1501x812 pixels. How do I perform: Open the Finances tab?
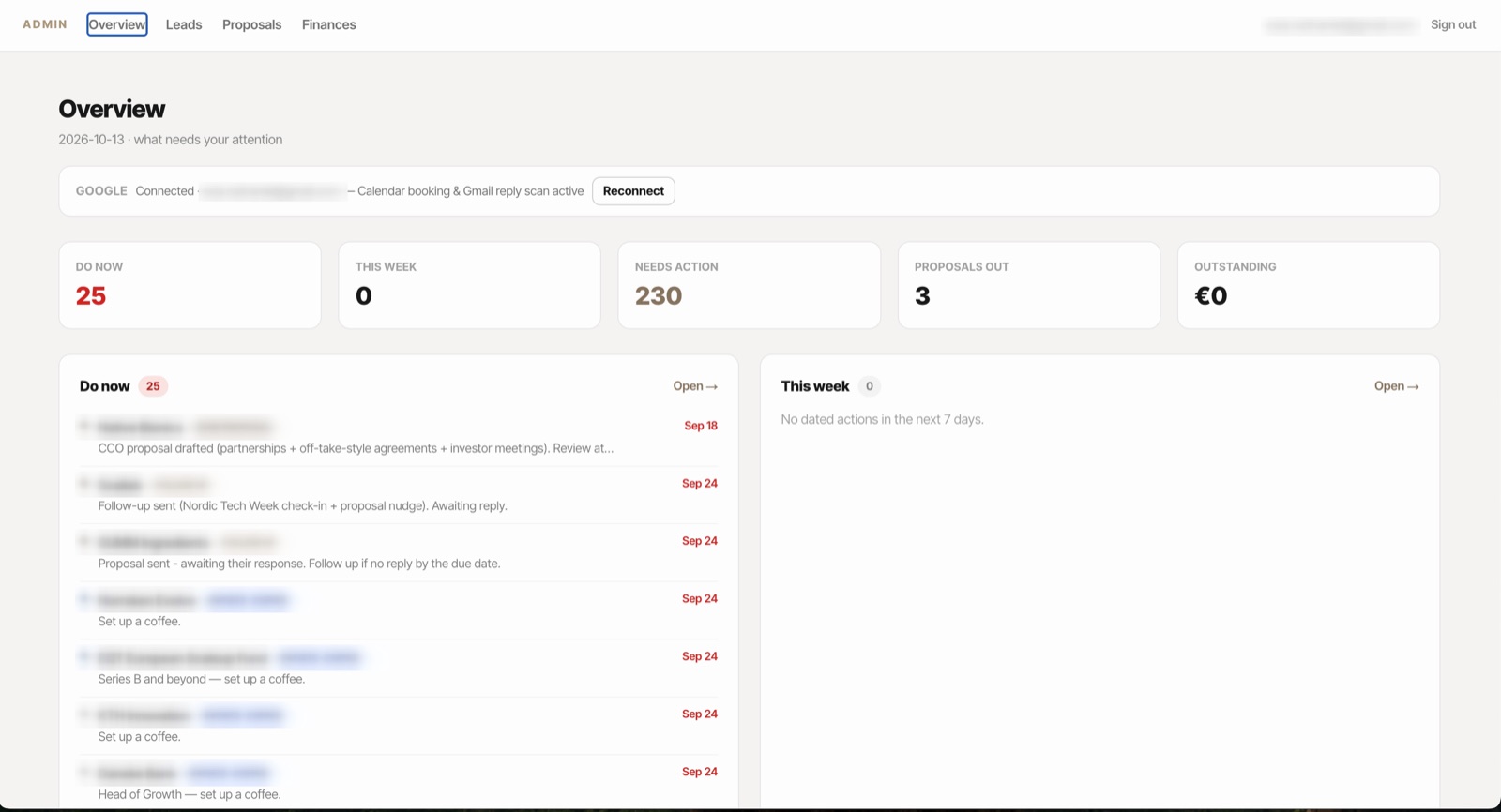pos(329,24)
